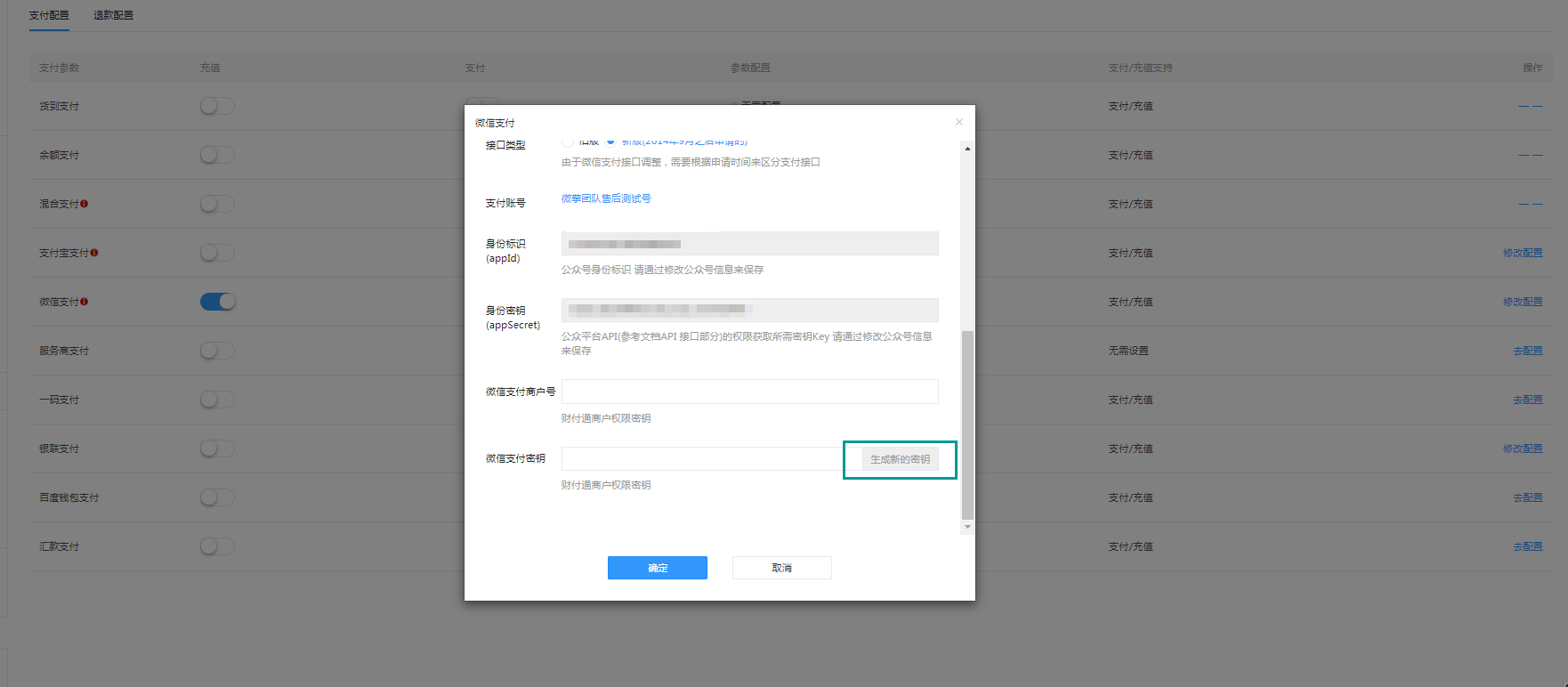Image resolution: width=1568 pixels, height=687 pixels.
Task: Focus the 微信支付密钥 input field
Action: pos(712,458)
